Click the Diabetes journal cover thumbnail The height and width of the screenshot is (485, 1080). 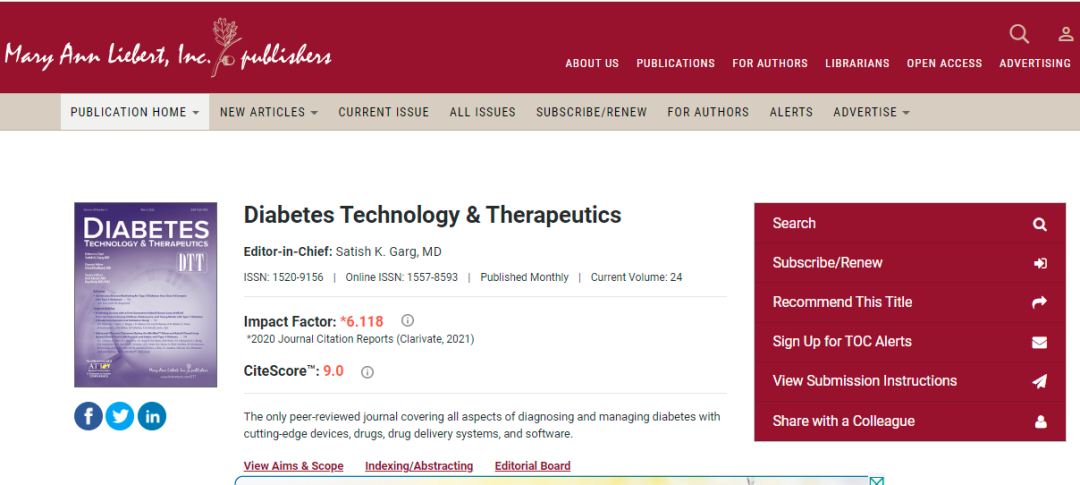[145, 294]
